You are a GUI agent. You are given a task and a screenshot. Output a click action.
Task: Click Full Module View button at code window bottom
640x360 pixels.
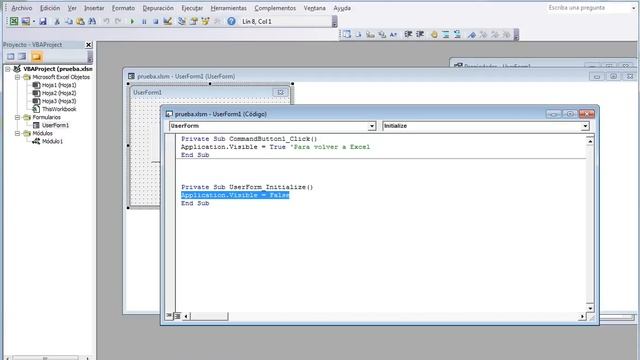point(177,316)
